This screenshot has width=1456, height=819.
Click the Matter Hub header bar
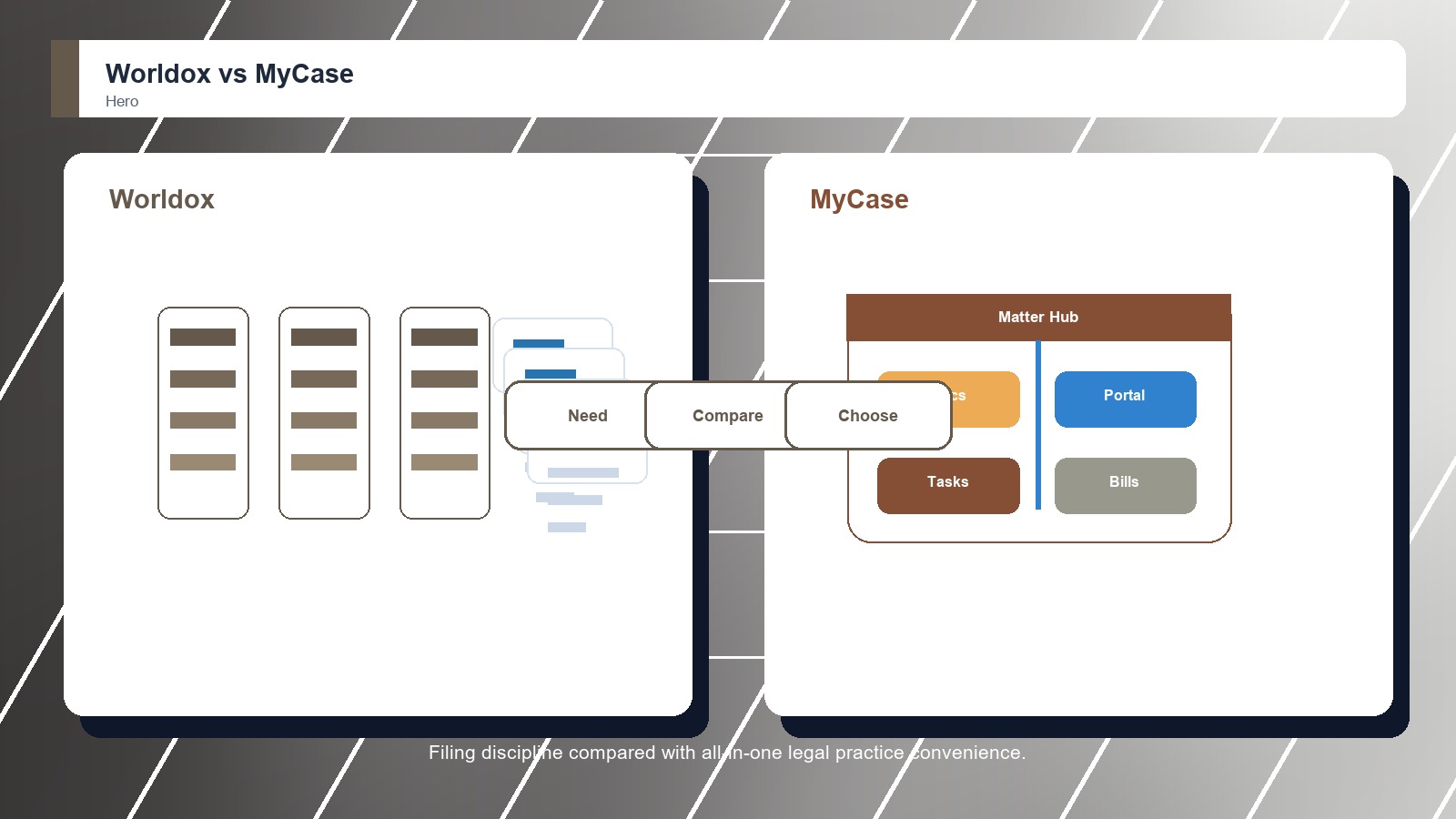[1038, 317]
